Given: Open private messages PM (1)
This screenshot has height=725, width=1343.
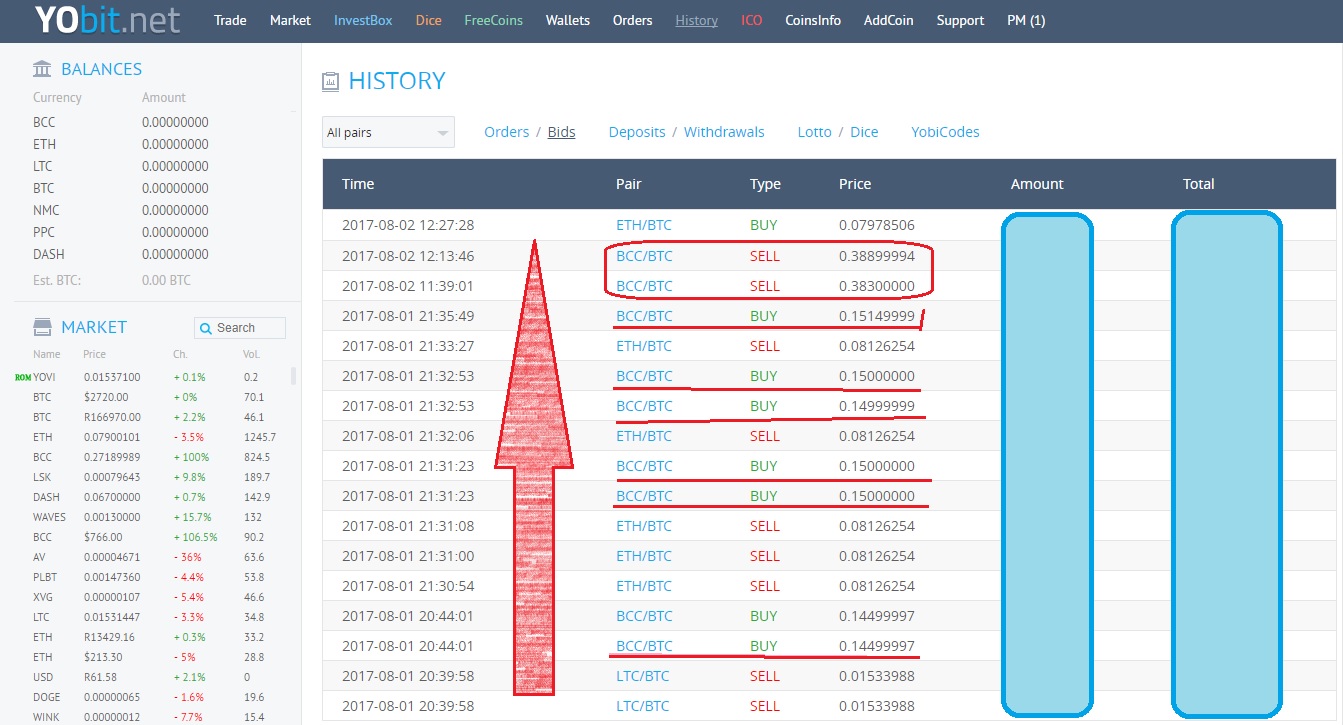Looking at the screenshot, I should tap(1026, 20).
